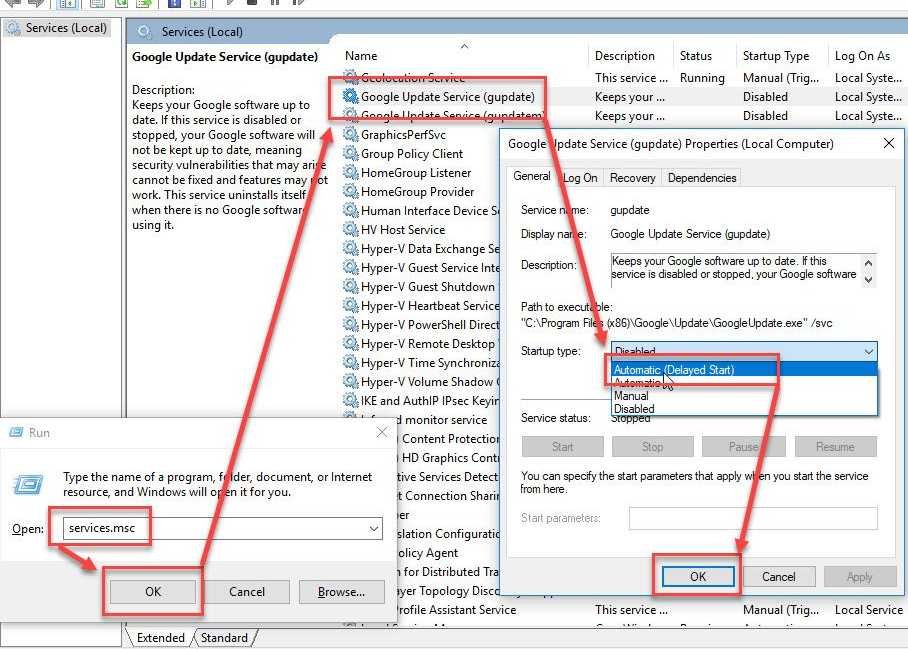Click the gear icon beside Hyper-V Guest Shutdown
The height and width of the screenshot is (649, 908).
coord(350,287)
